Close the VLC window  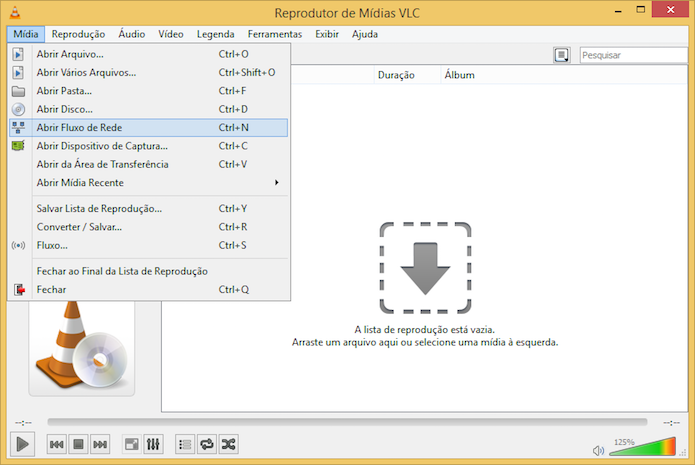670,10
